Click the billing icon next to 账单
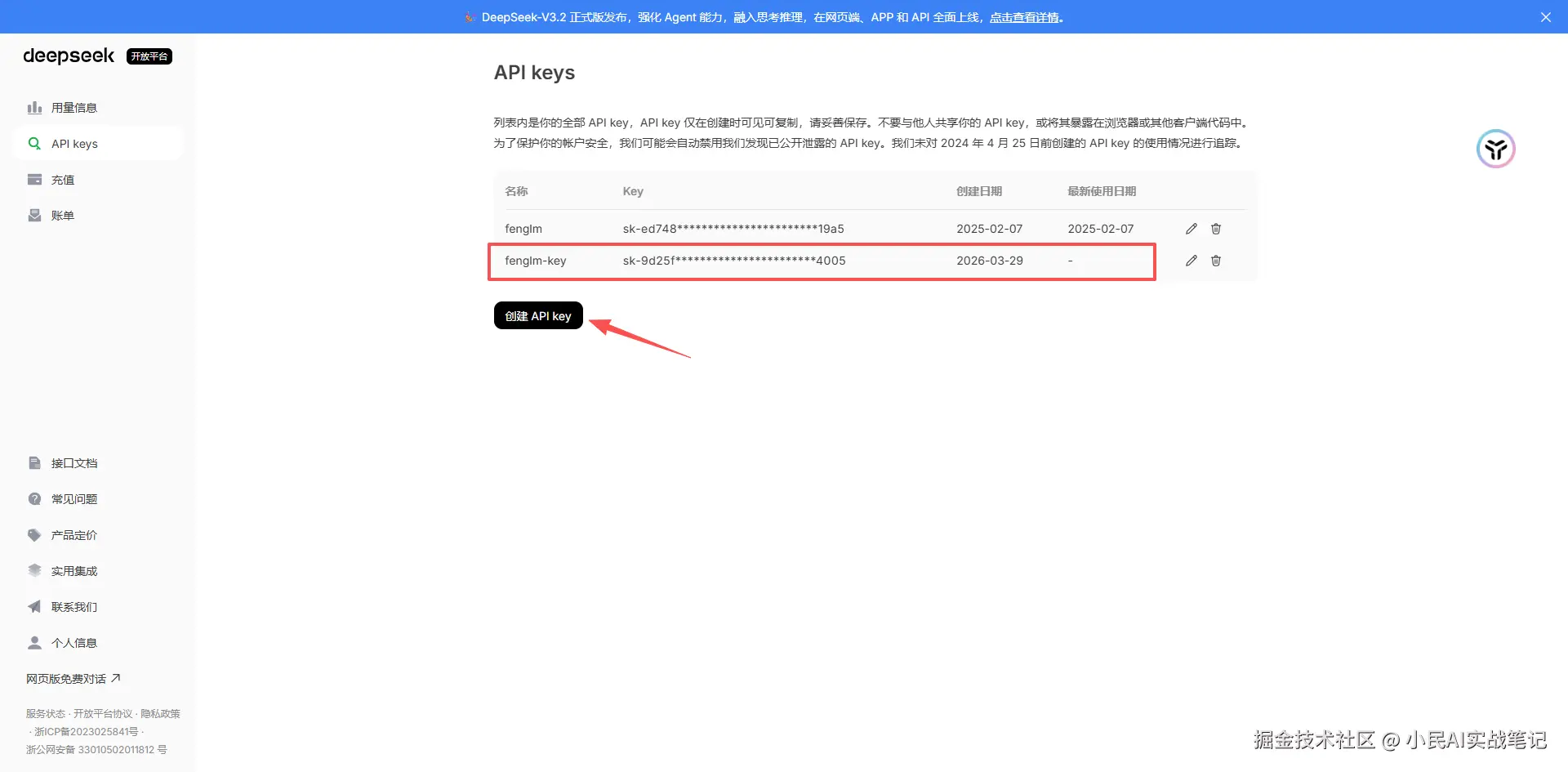1568x772 pixels. coord(34,216)
